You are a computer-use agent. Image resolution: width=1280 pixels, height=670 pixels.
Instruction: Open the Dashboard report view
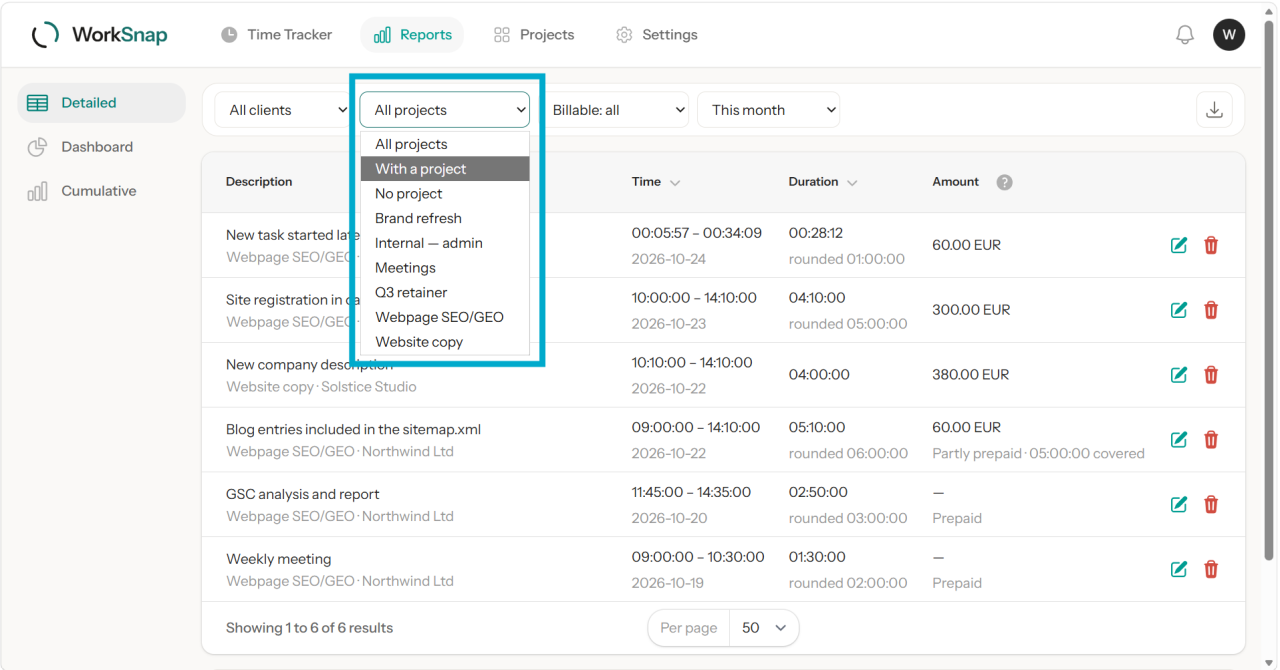click(101, 147)
